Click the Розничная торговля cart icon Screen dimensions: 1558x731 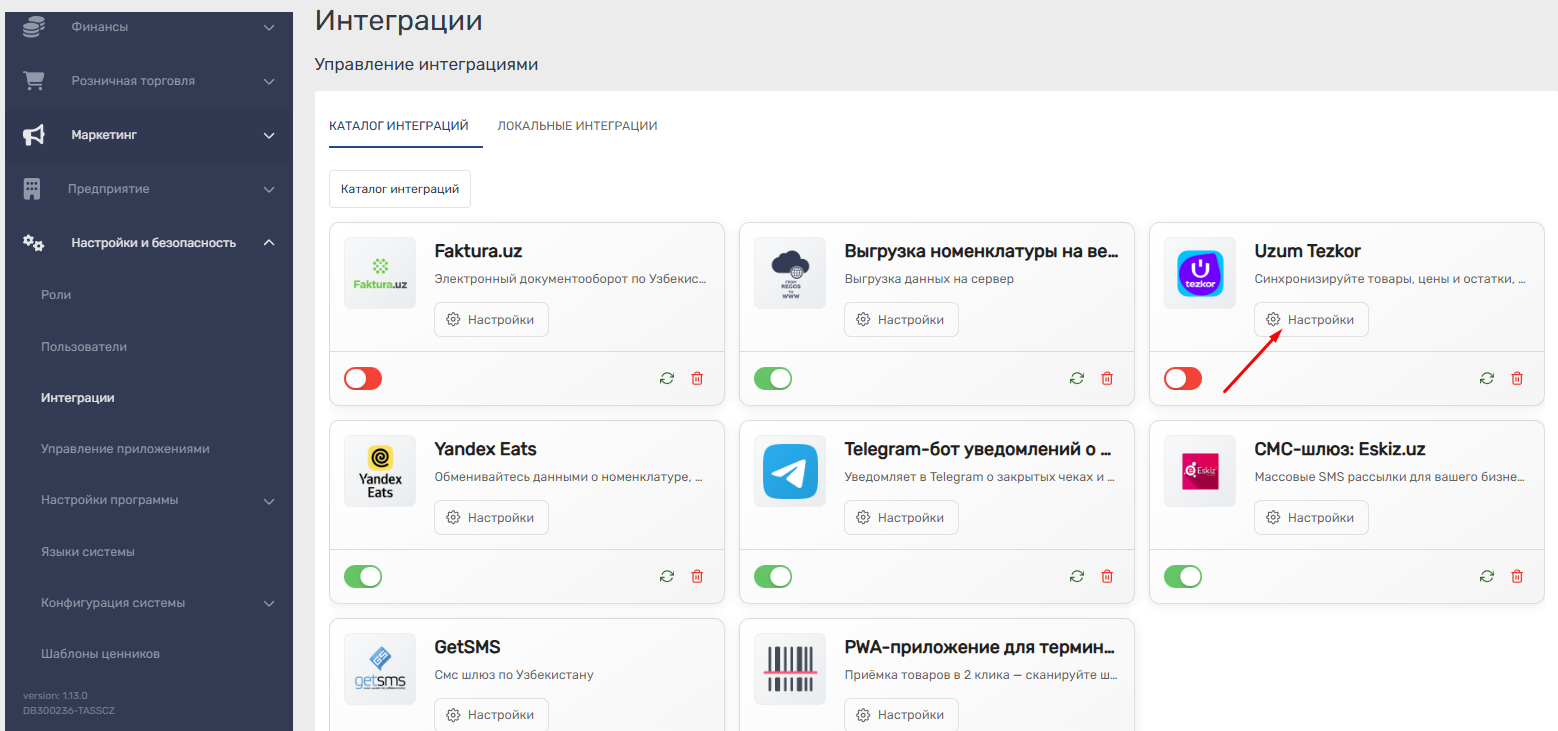tap(34, 81)
